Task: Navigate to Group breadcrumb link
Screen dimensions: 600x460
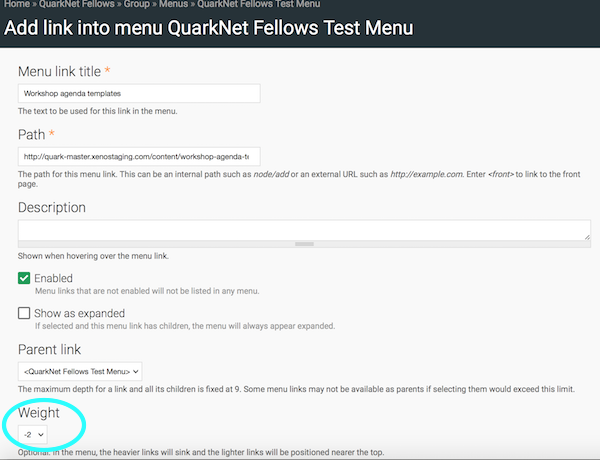Action: tap(137, 4)
